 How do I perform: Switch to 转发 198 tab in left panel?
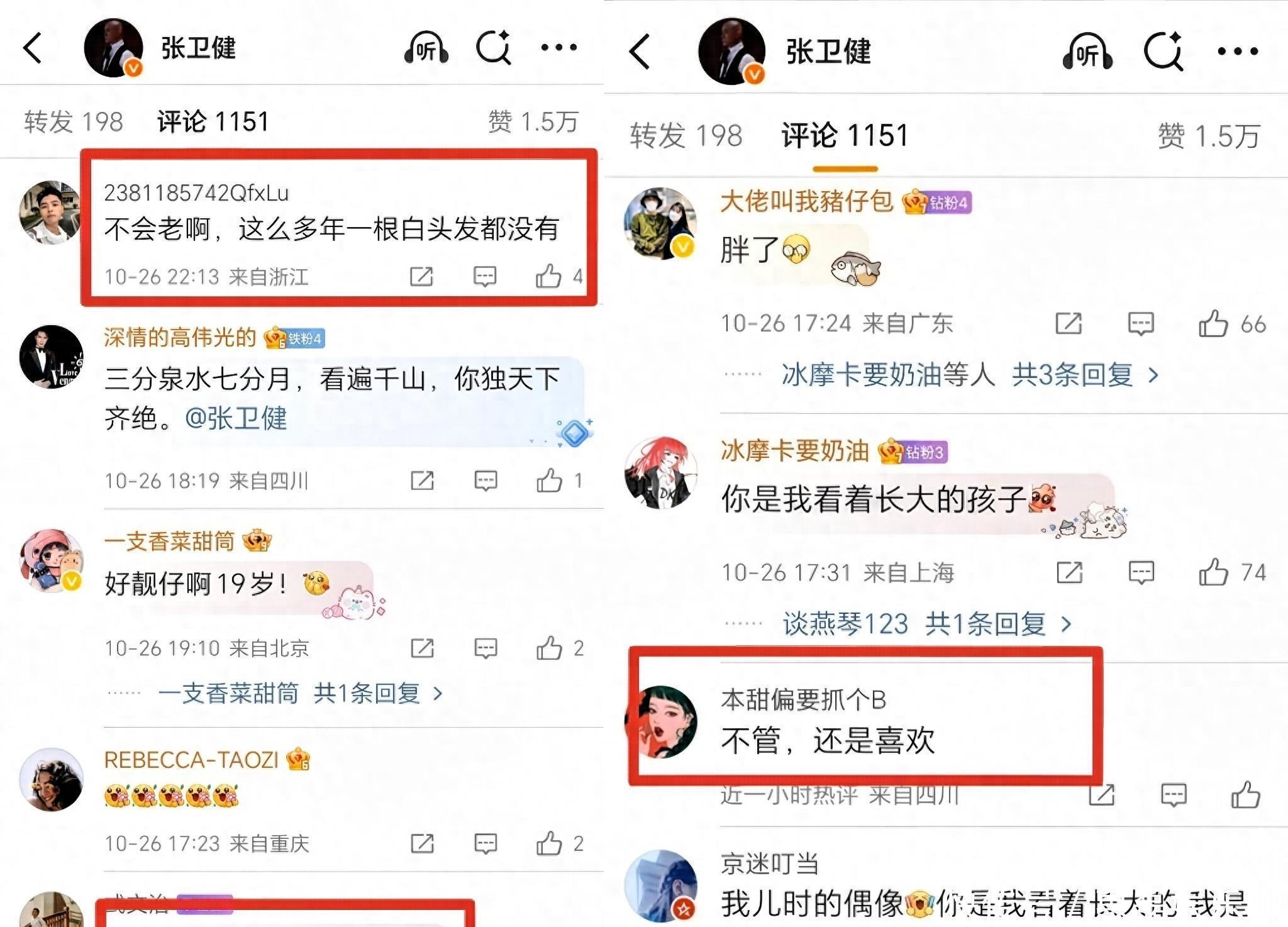click(x=74, y=122)
